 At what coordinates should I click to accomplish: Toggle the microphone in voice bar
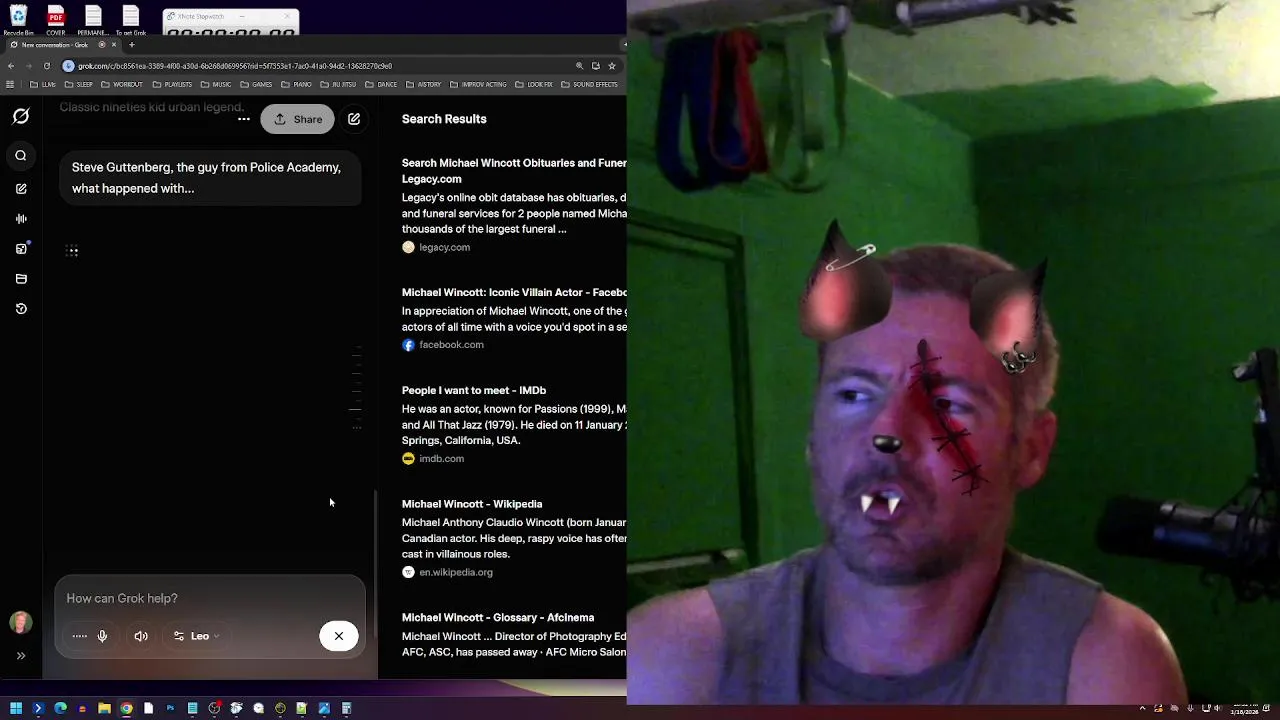tap(102, 636)
